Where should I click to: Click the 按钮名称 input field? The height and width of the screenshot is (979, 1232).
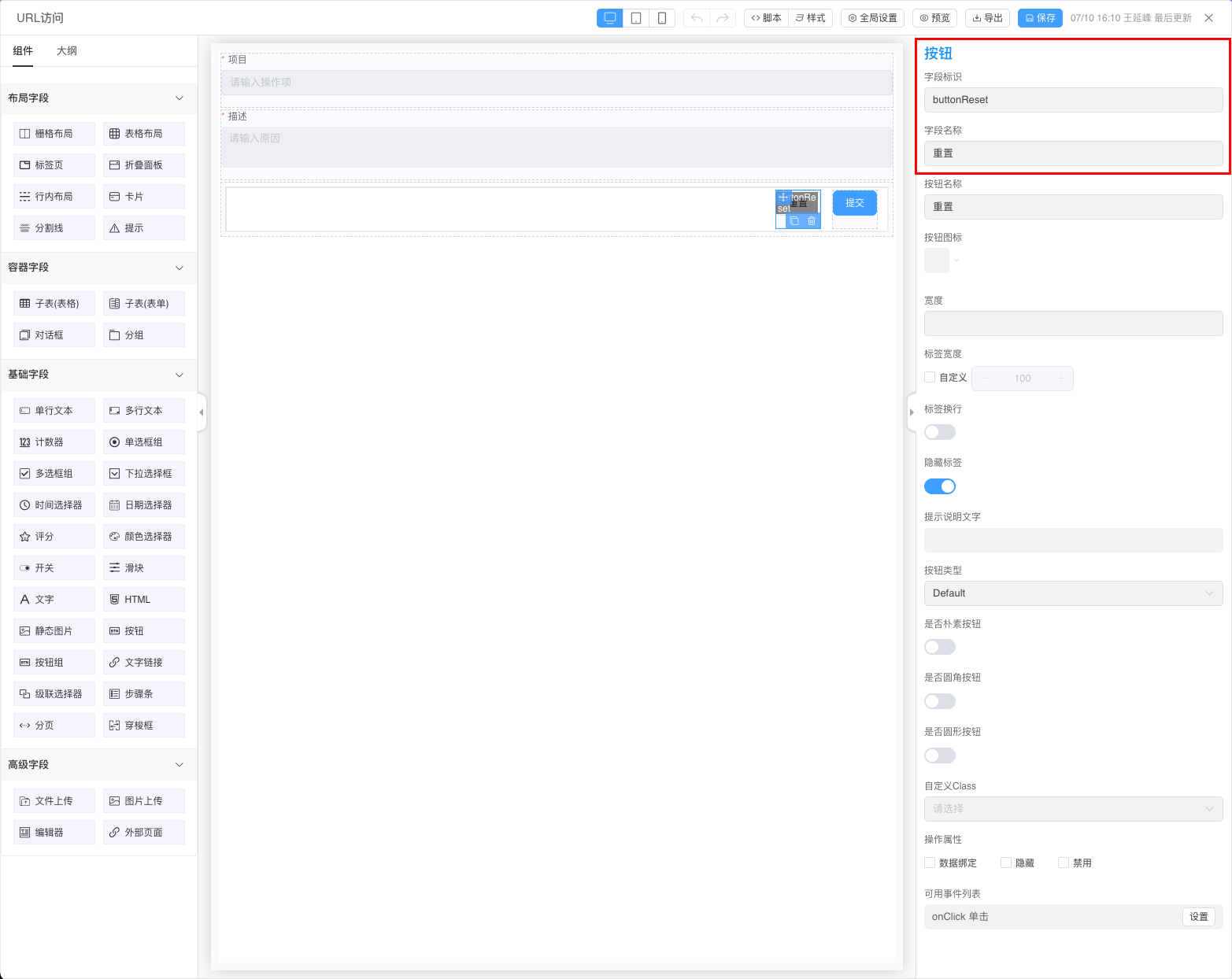point(1072,207)
